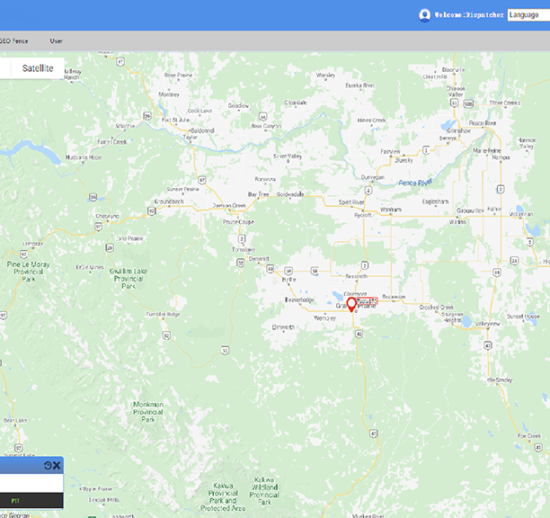The height and width of the screenshot is (518, 550).
Task: Click the Bear Lake map label
Action: (x=15, y=420)
